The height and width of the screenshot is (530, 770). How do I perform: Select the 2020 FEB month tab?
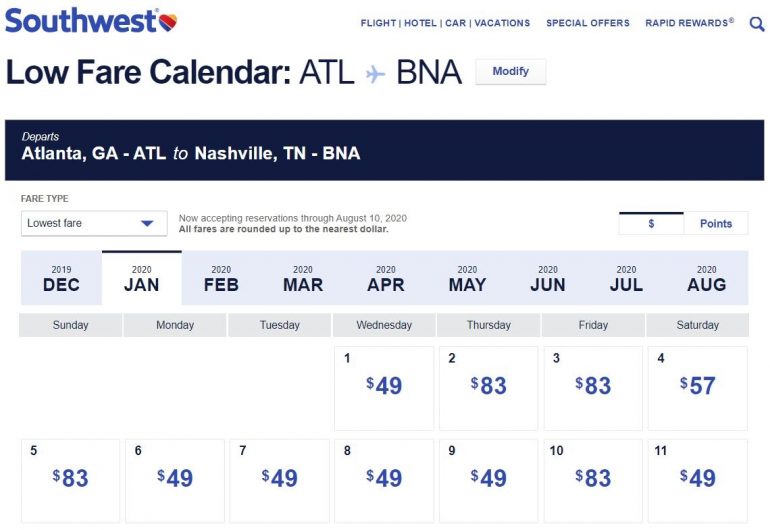click(221, 278)
